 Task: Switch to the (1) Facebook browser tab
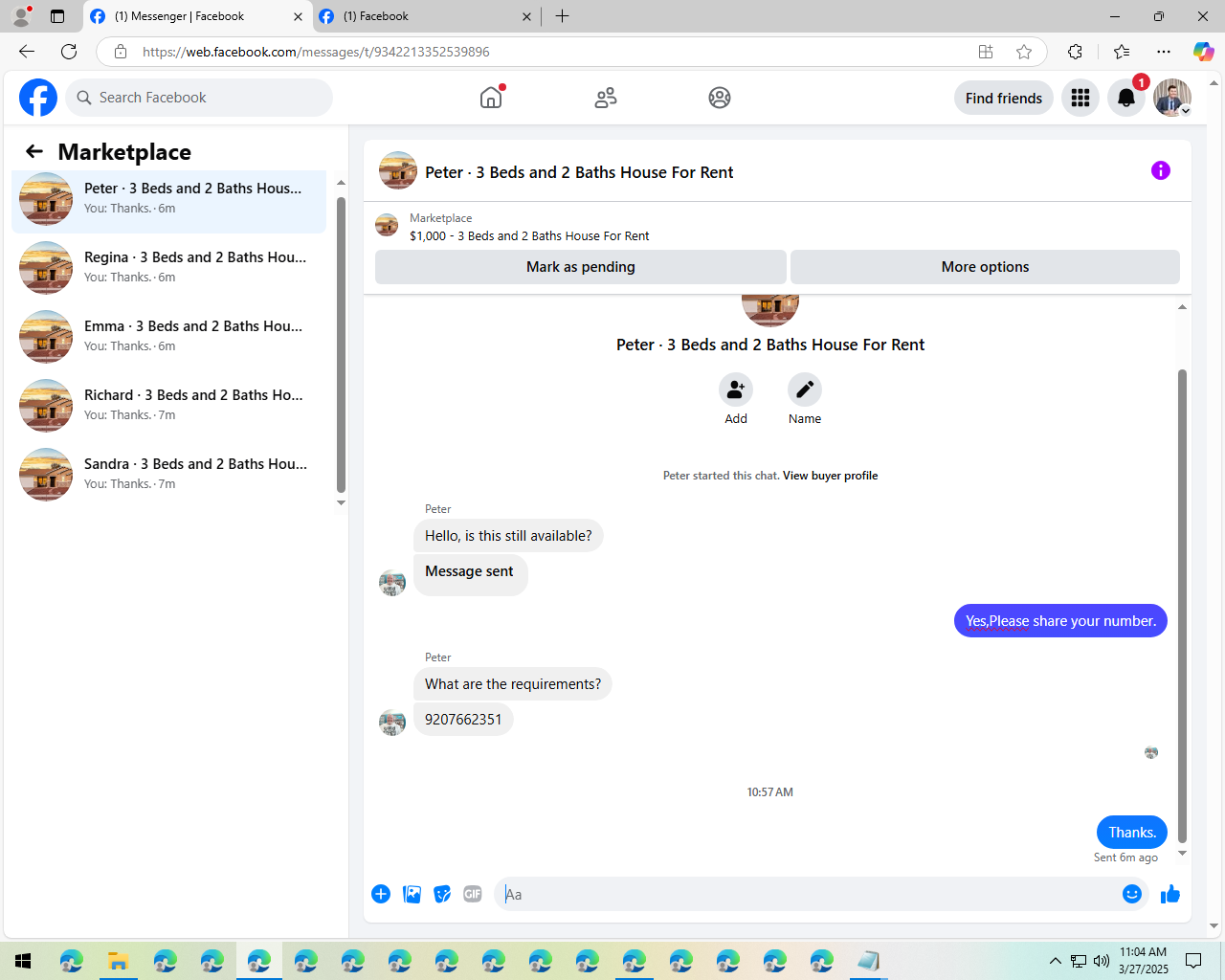(425, 16)
